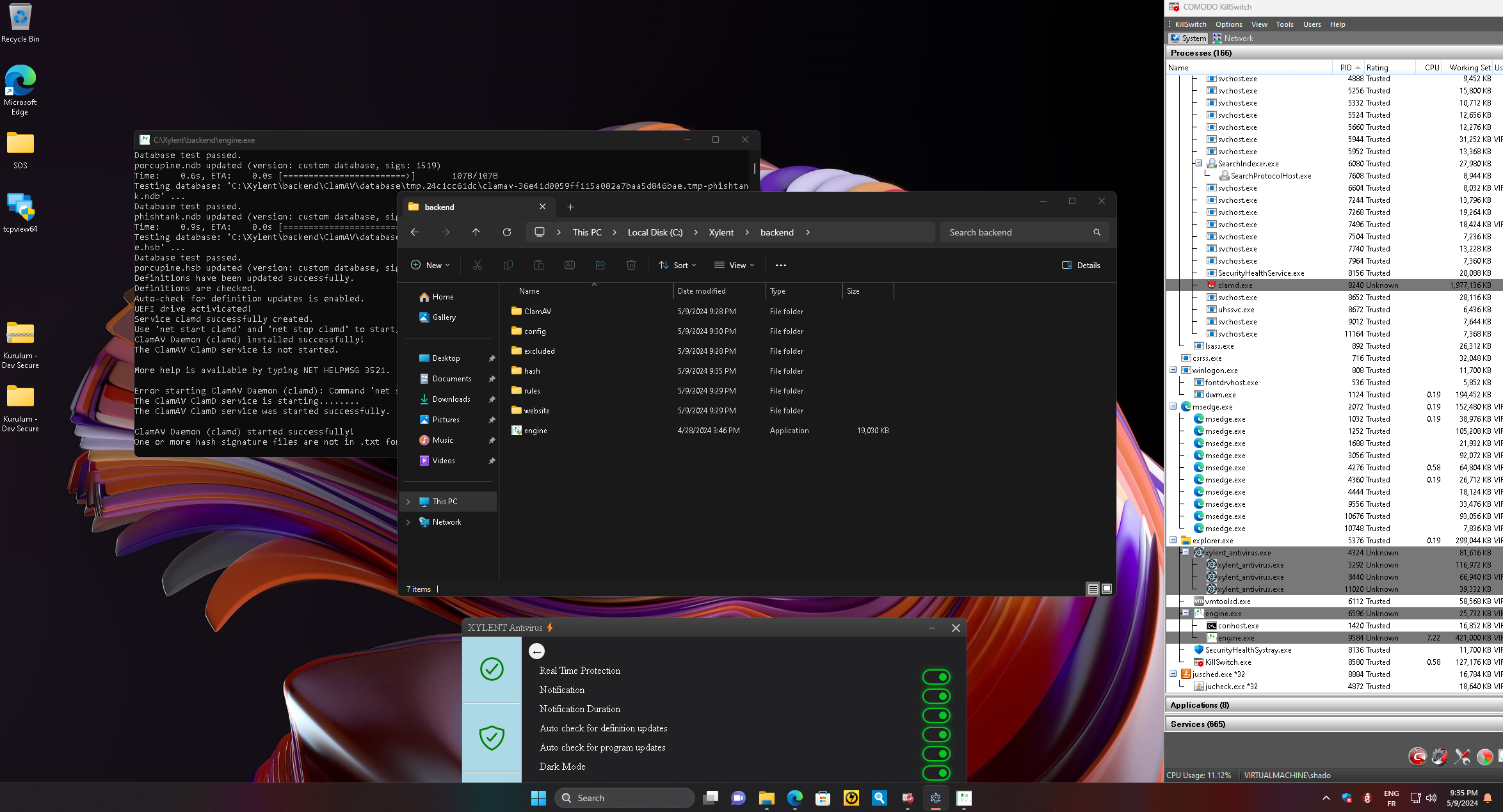Toggle Dark Mode switch
This screenshot has height=812, width=1503.
(936, 773)
